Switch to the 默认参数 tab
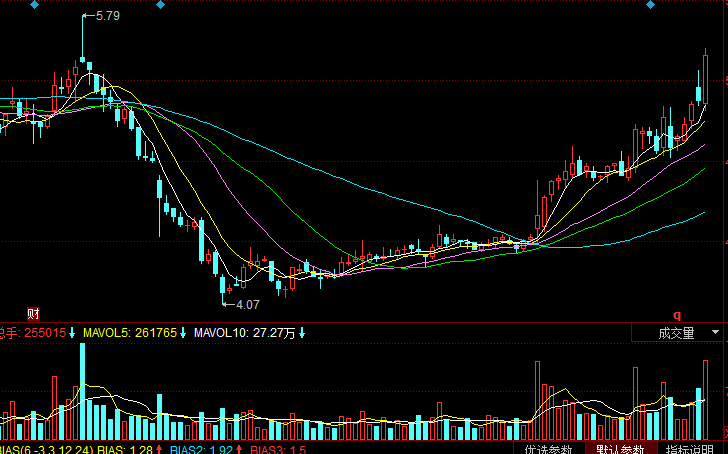 point(620,449)
